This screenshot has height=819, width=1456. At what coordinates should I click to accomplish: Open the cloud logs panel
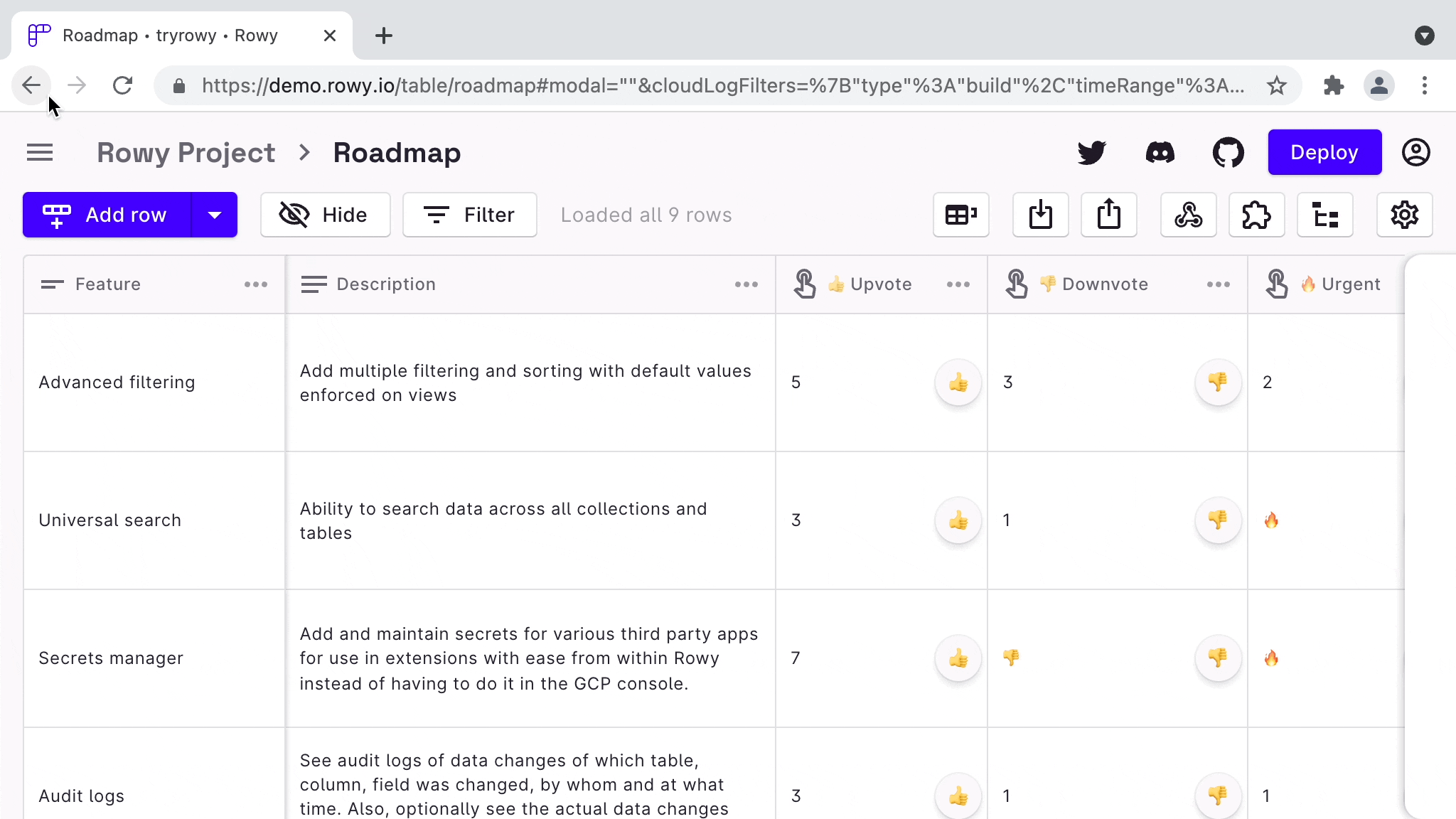point(1325,215)
